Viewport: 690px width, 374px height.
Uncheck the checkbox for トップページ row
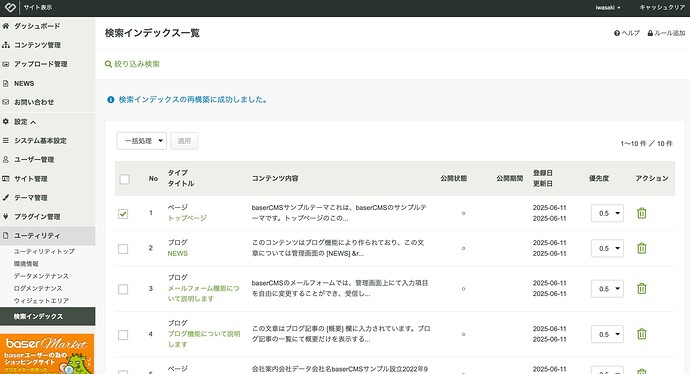click(123, 214)
